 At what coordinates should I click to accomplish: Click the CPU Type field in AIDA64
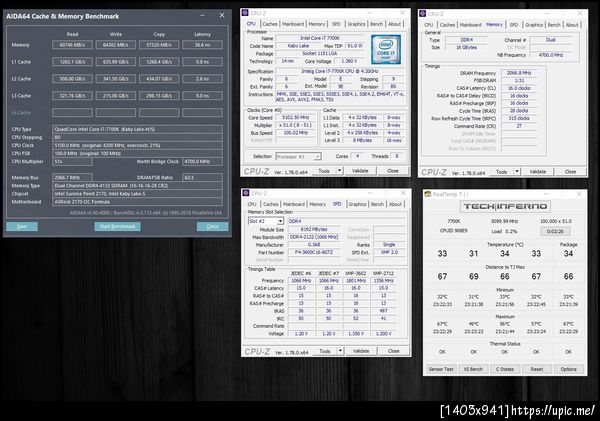(x=137, y=129)
